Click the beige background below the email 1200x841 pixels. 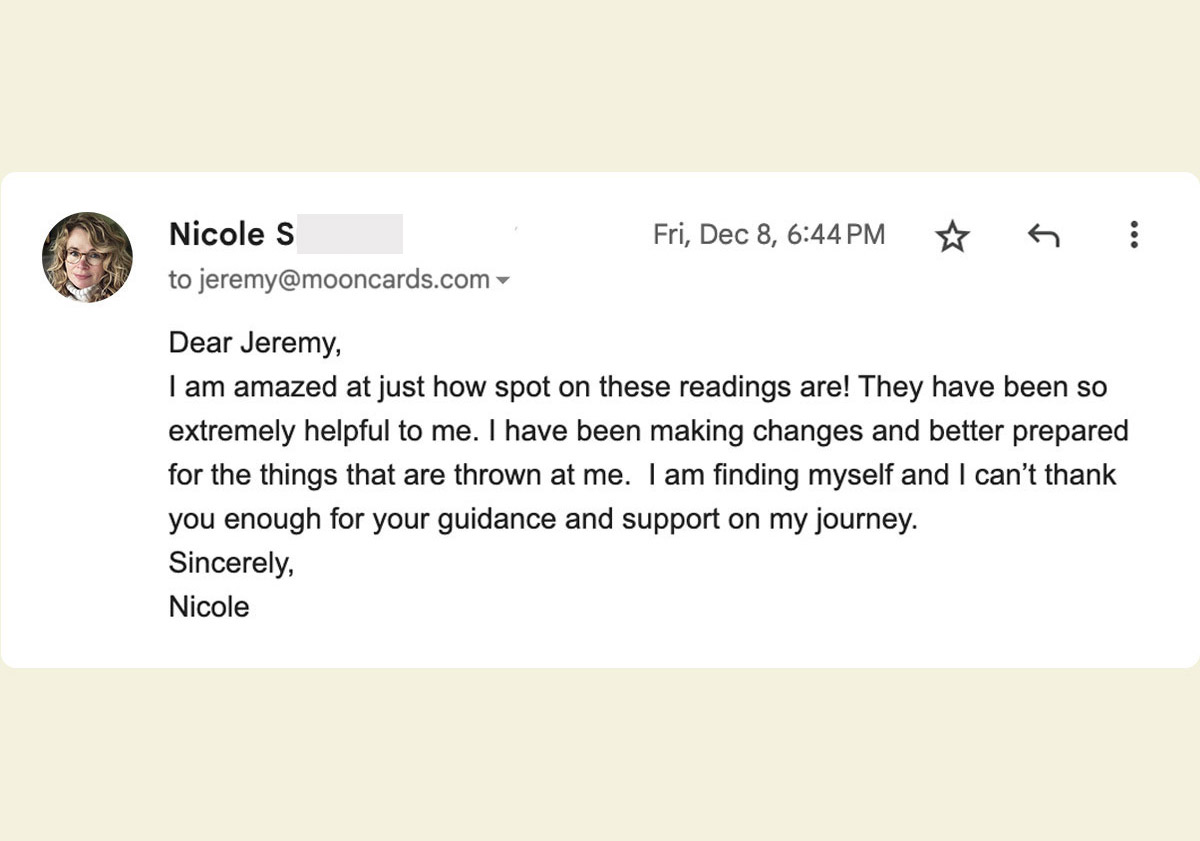[600, 755]
